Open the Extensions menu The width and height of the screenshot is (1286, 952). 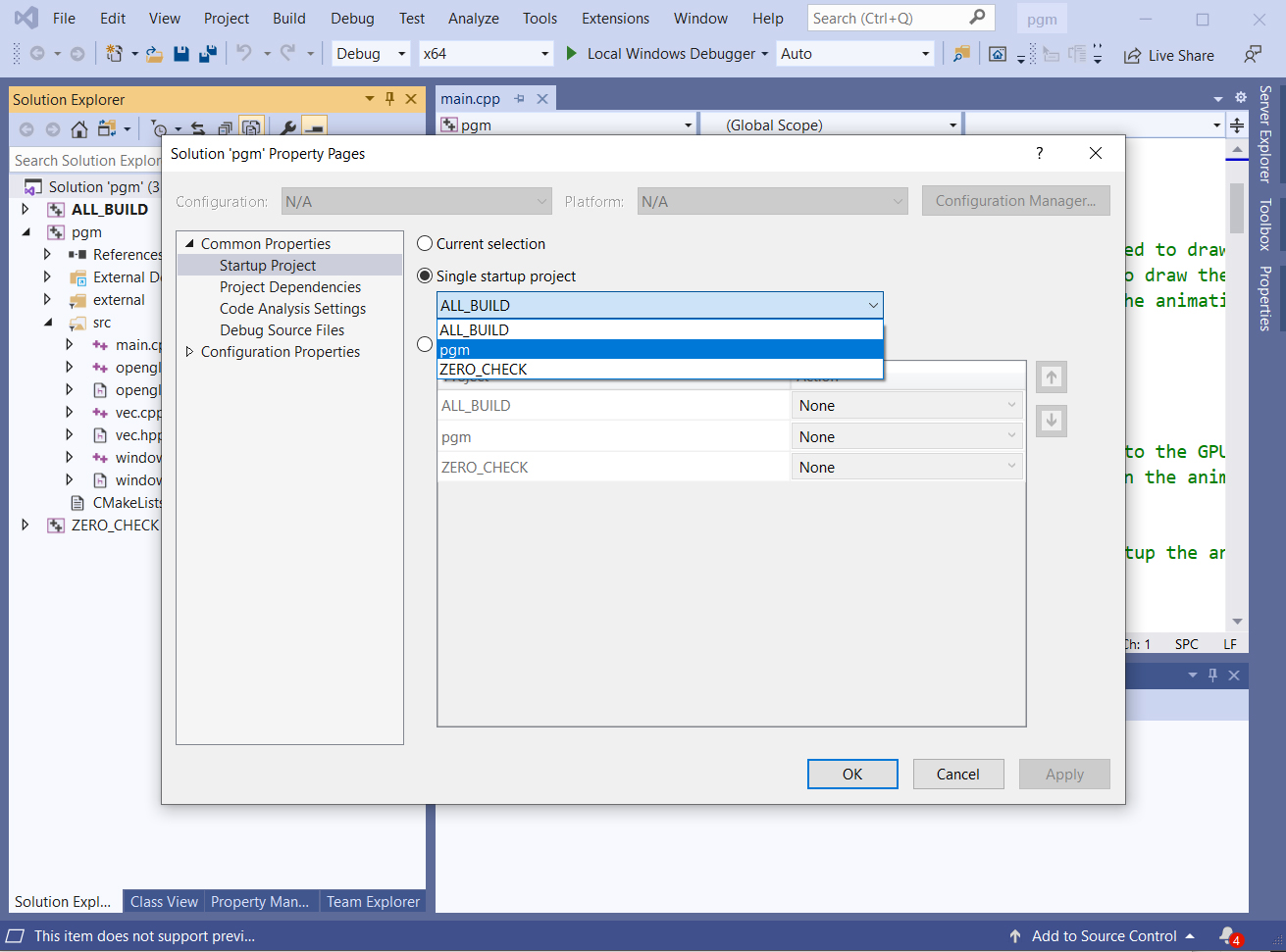coord(615,19)
